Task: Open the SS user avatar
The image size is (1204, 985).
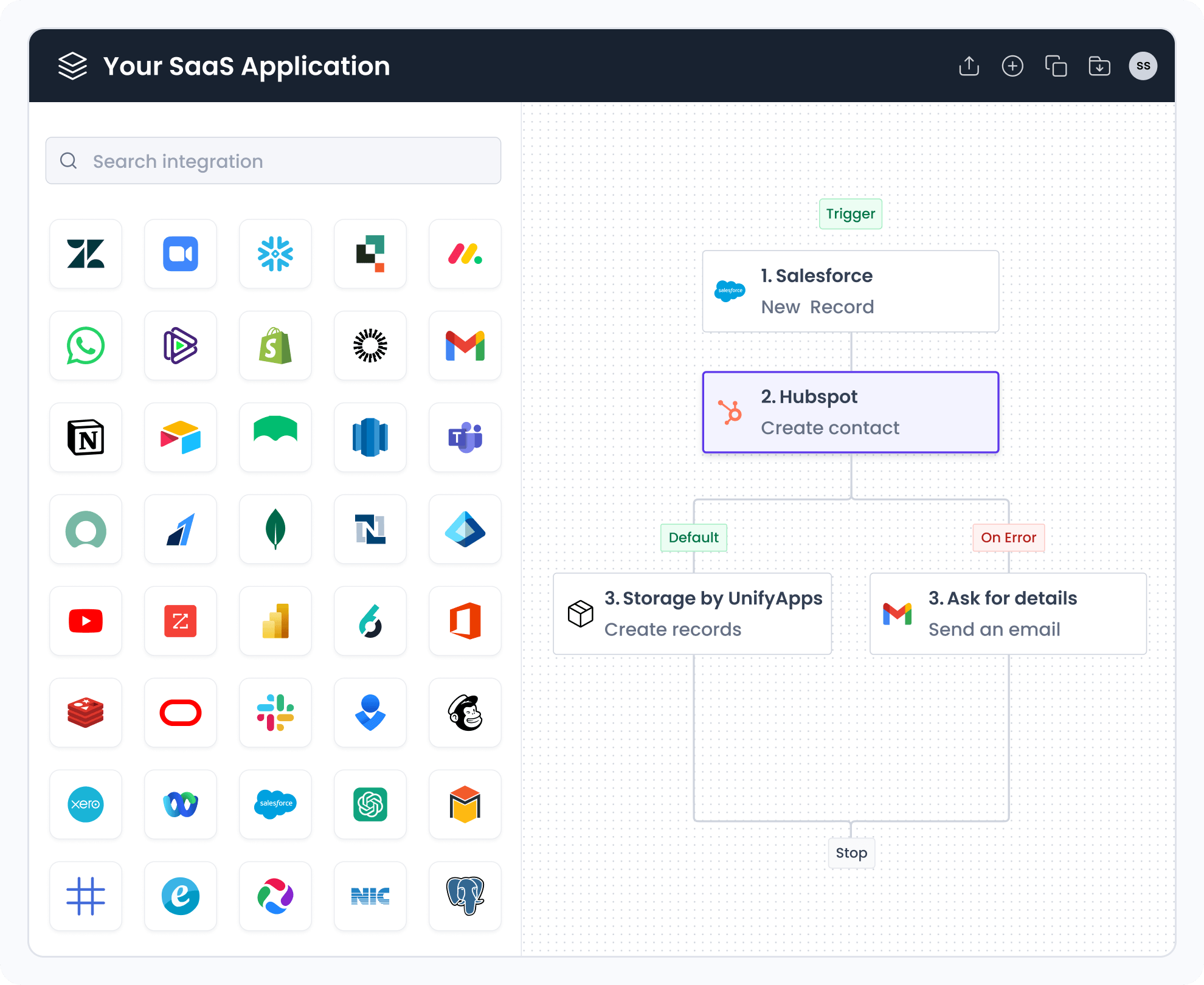Action: click(x=1143, y=66)
